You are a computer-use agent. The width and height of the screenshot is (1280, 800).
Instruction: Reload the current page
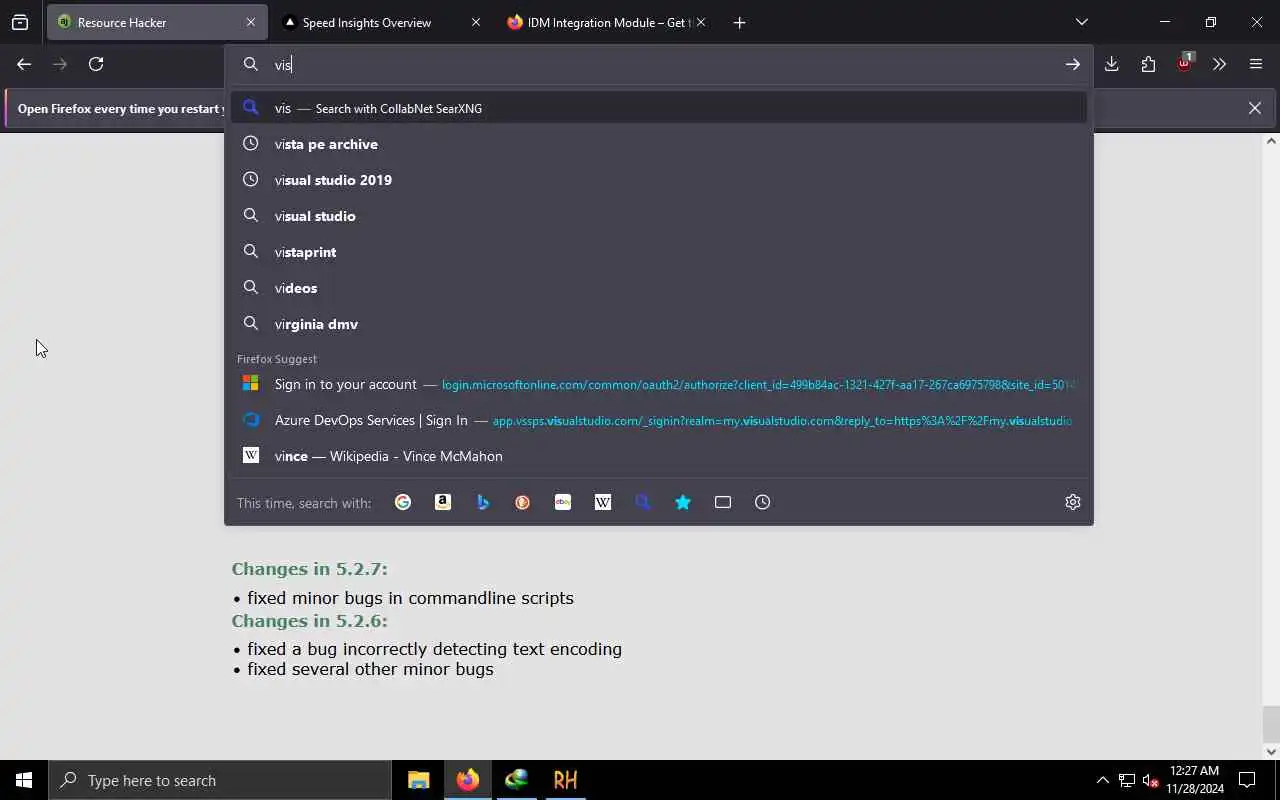96,64
